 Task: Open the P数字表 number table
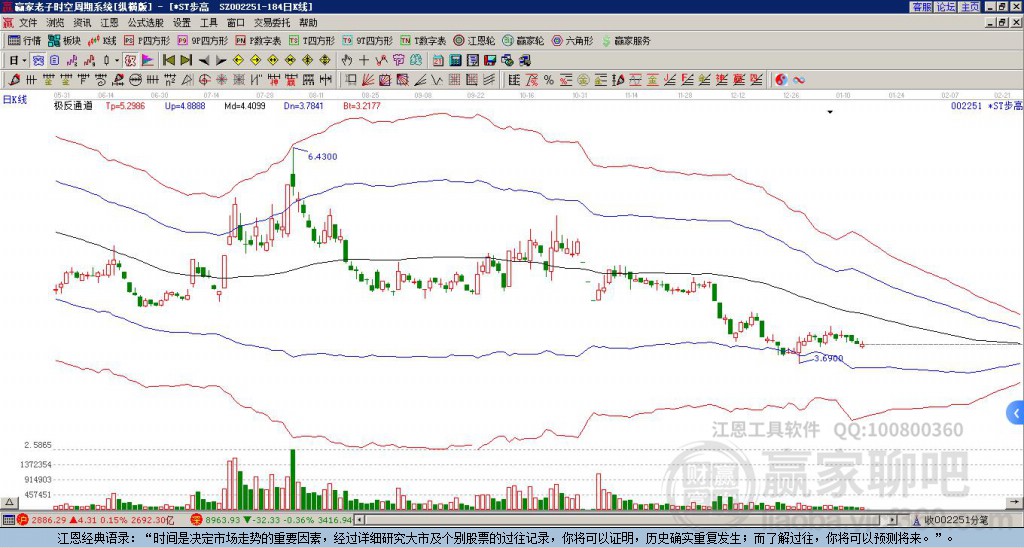click(x=259, y=40)
